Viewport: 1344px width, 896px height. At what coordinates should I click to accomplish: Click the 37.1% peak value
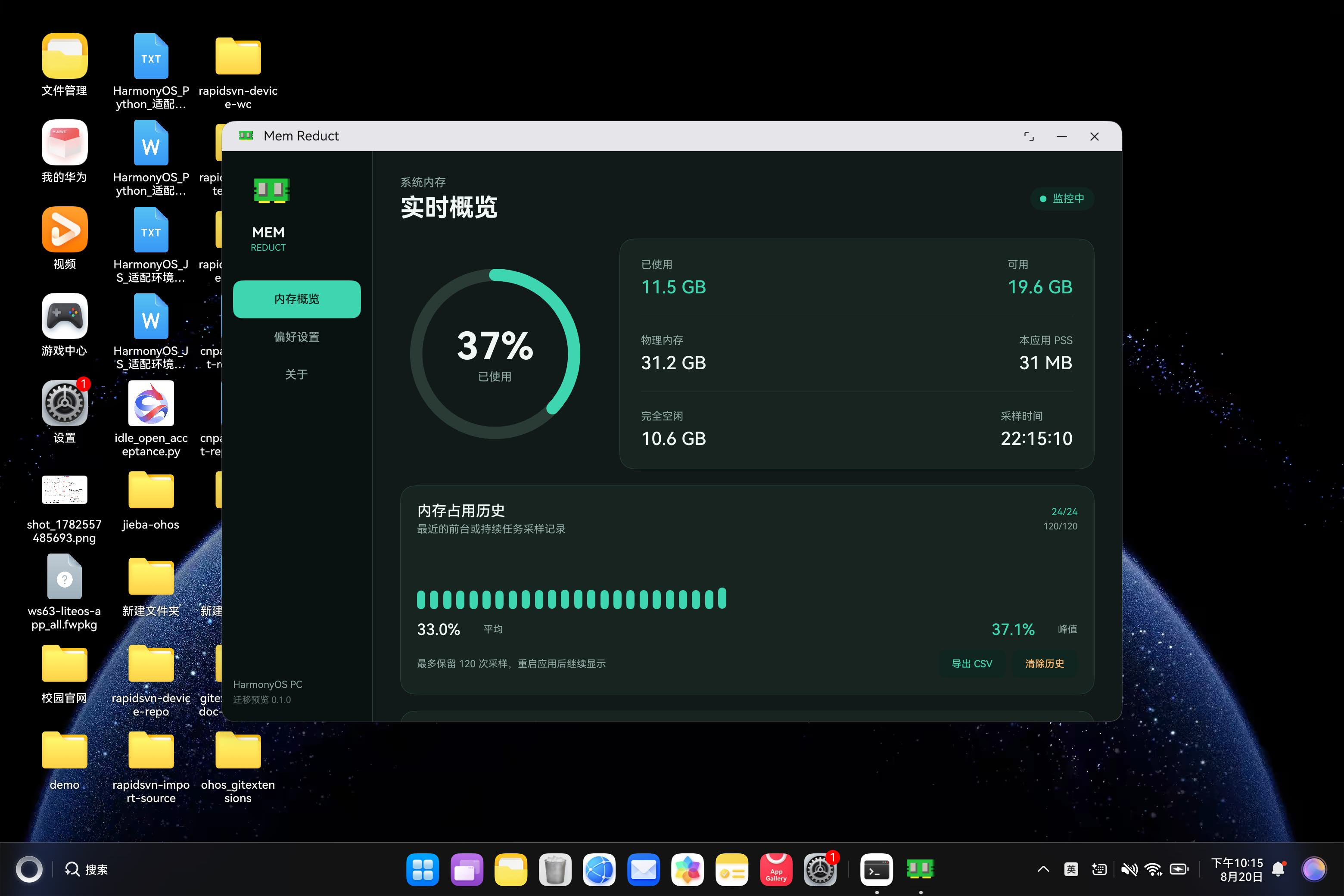(1013, 629)
